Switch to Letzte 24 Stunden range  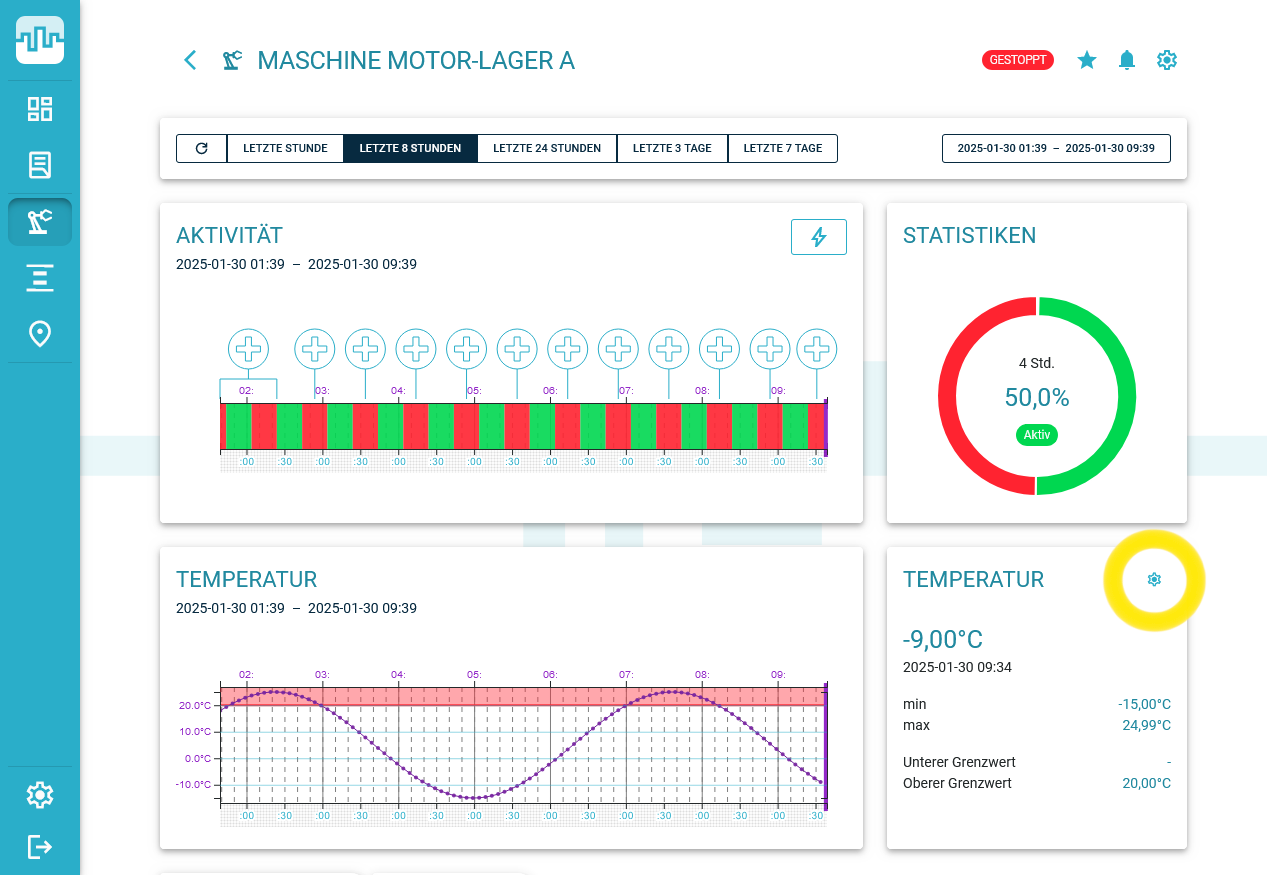coord(547,148)
